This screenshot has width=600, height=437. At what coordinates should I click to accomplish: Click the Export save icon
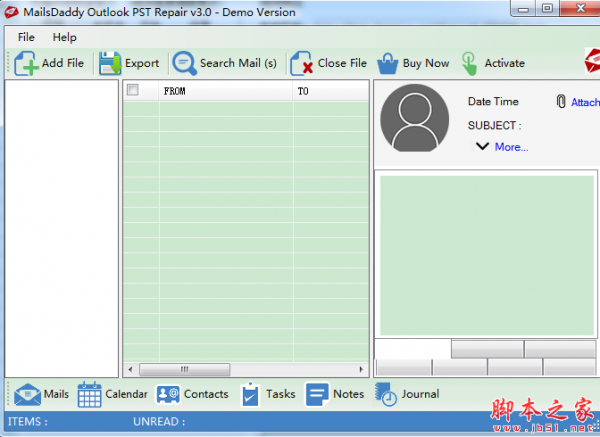110,63
